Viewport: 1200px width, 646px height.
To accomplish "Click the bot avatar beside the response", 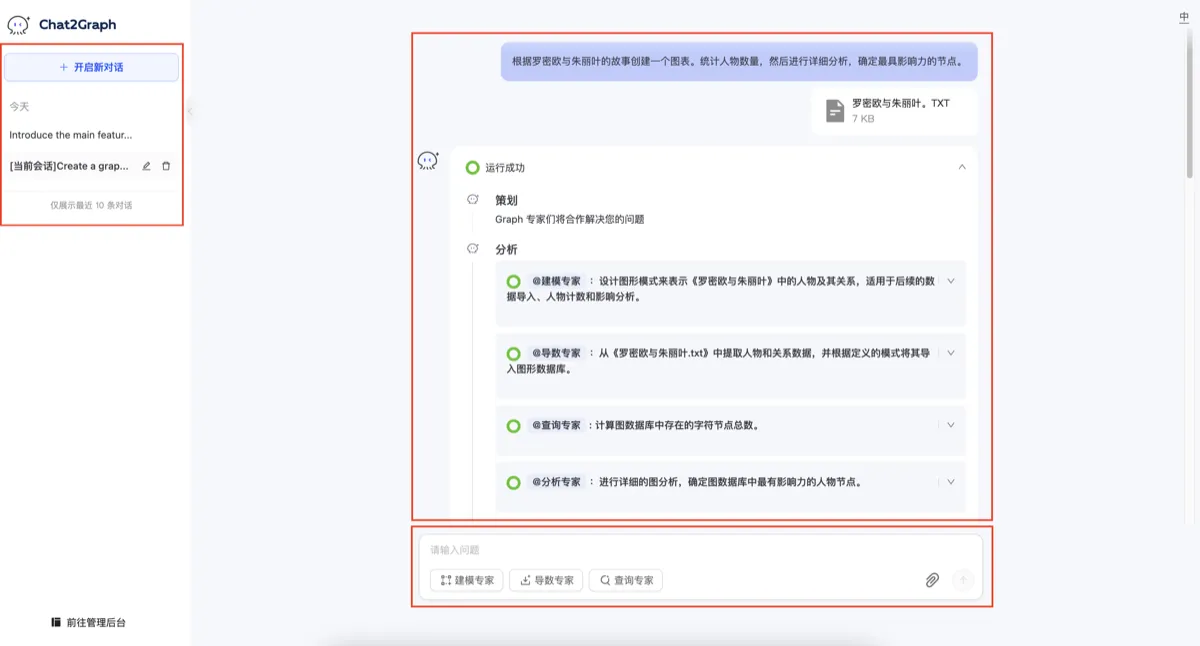I will click(428, 160).
